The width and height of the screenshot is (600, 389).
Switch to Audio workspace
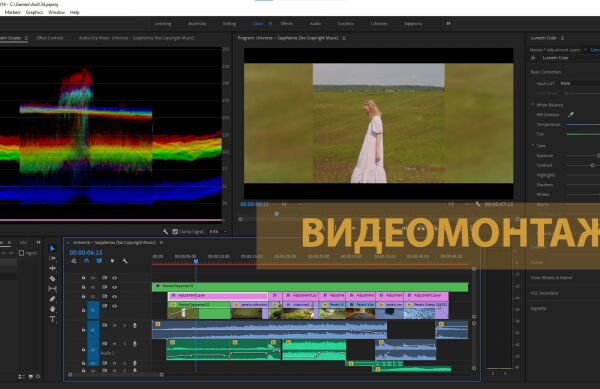[x=315, y=24]
